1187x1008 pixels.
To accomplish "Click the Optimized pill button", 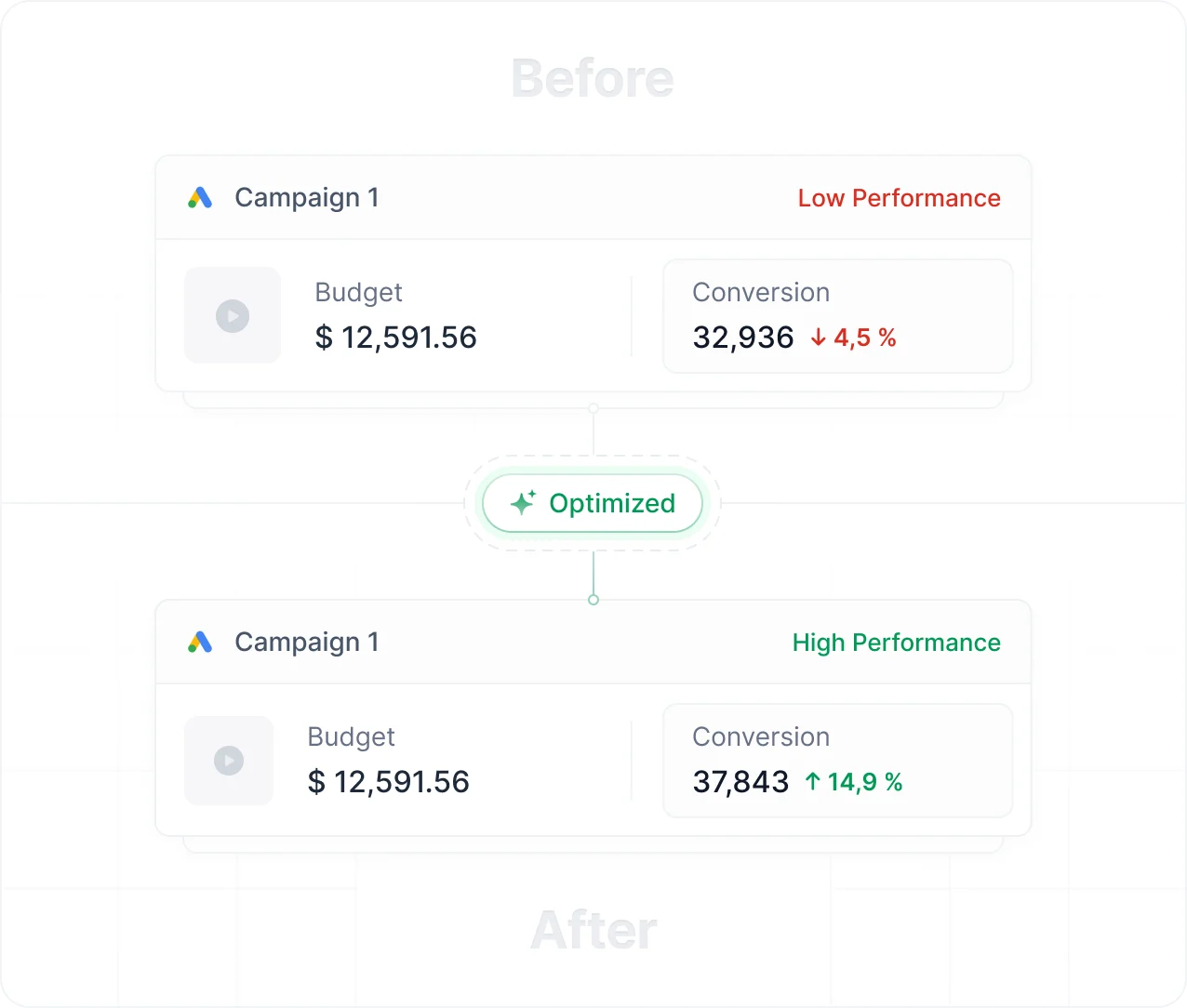I will 593,503.
